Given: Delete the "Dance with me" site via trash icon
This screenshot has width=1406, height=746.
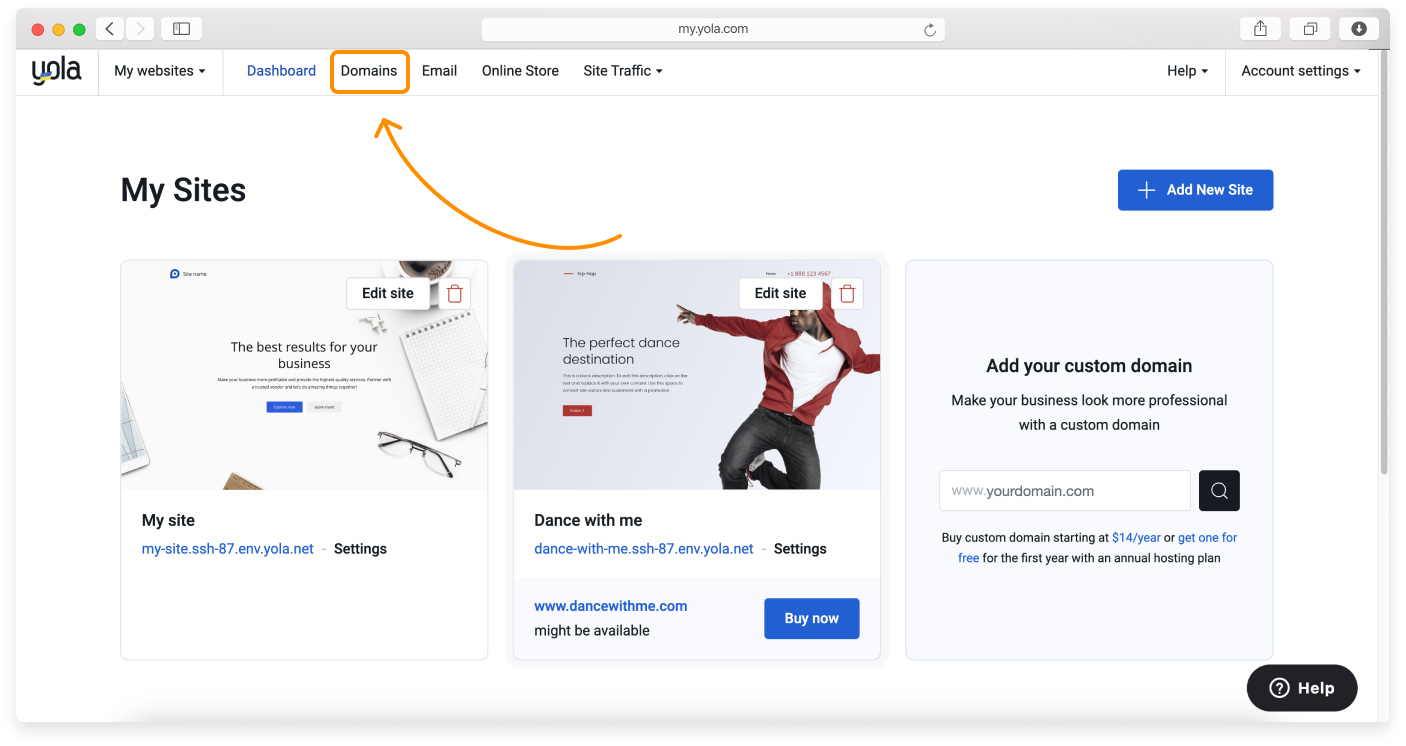Looking at the screenshot, I should coord(846,292).
